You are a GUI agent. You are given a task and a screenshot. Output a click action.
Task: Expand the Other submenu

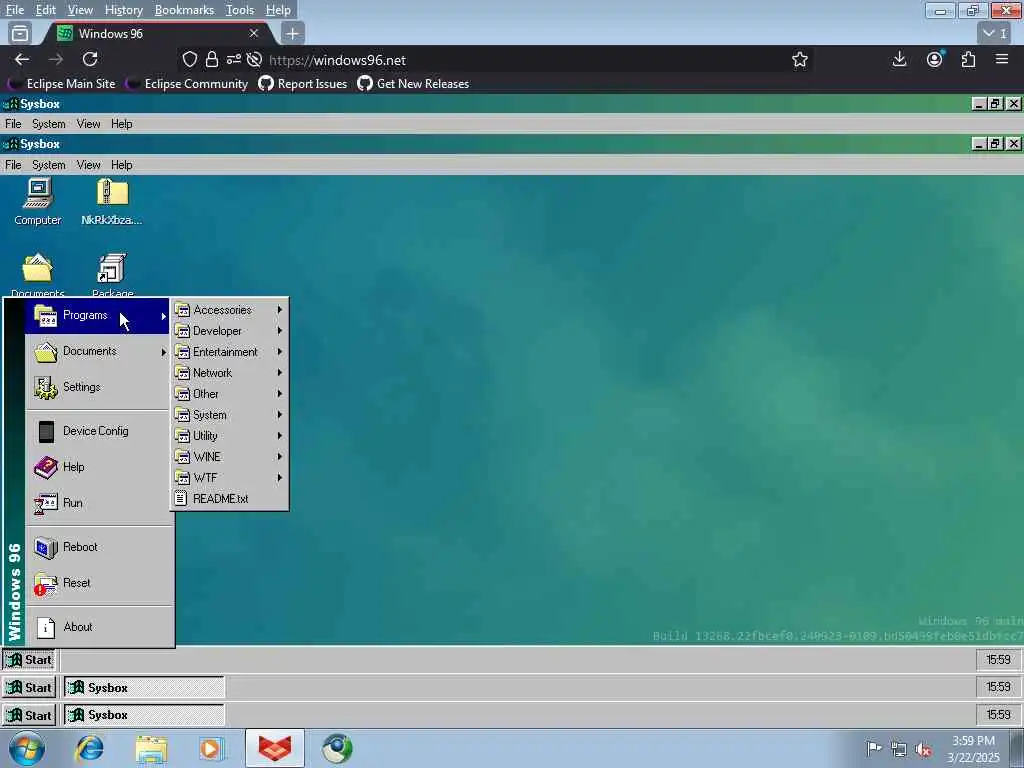pyautogui.click(x=229, y=394)
